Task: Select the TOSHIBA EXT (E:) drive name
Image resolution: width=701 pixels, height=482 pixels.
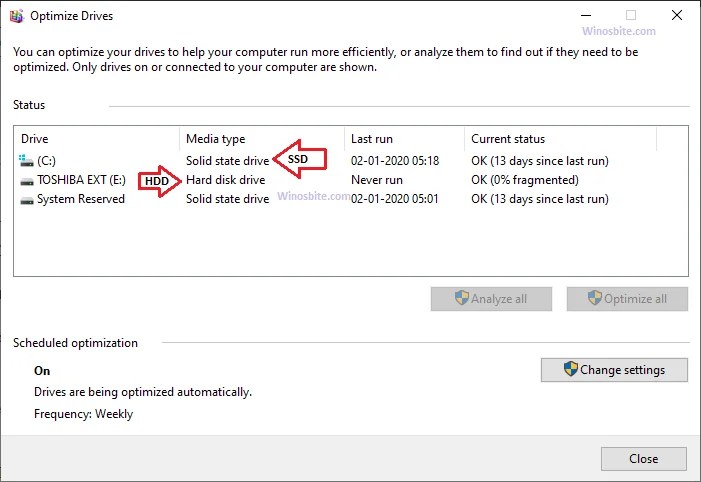Action: point(81,180)
